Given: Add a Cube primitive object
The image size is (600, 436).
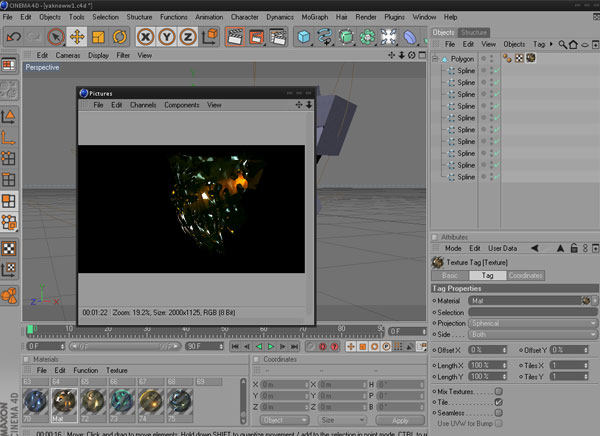Looking at the screenshot, I should [304, 37].
